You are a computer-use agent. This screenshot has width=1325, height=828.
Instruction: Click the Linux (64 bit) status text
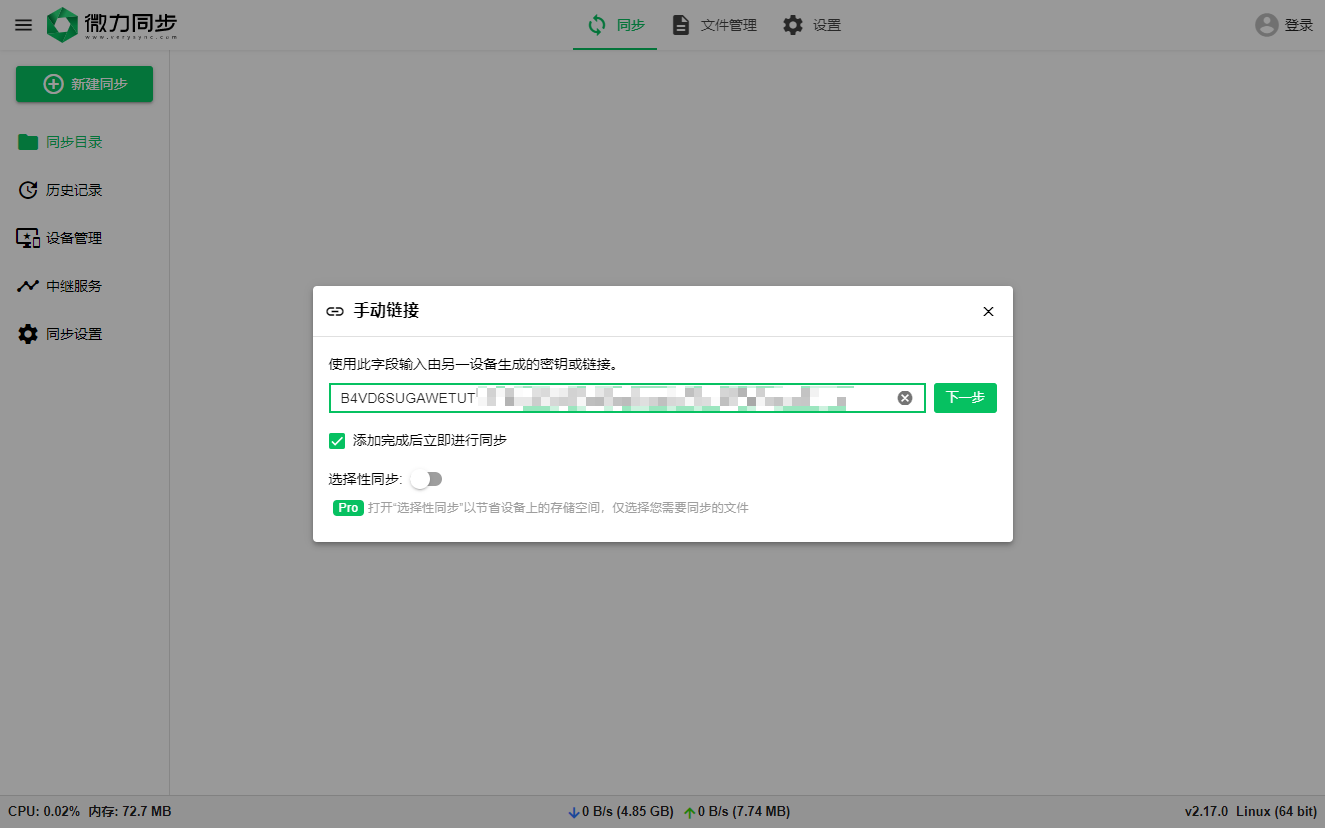point(1277,812)
